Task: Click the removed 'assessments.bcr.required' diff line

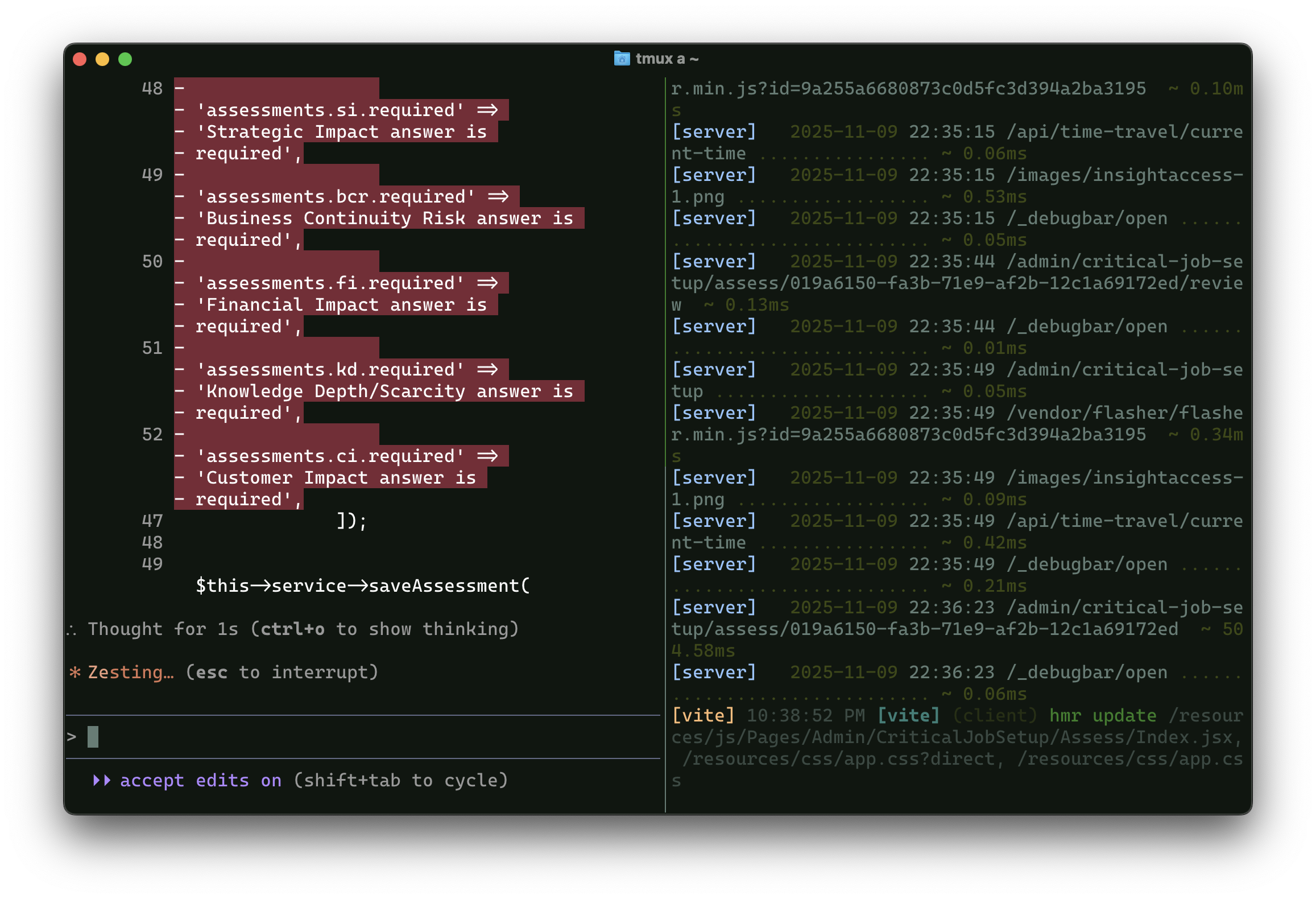Action: click(x=336, y=197)
